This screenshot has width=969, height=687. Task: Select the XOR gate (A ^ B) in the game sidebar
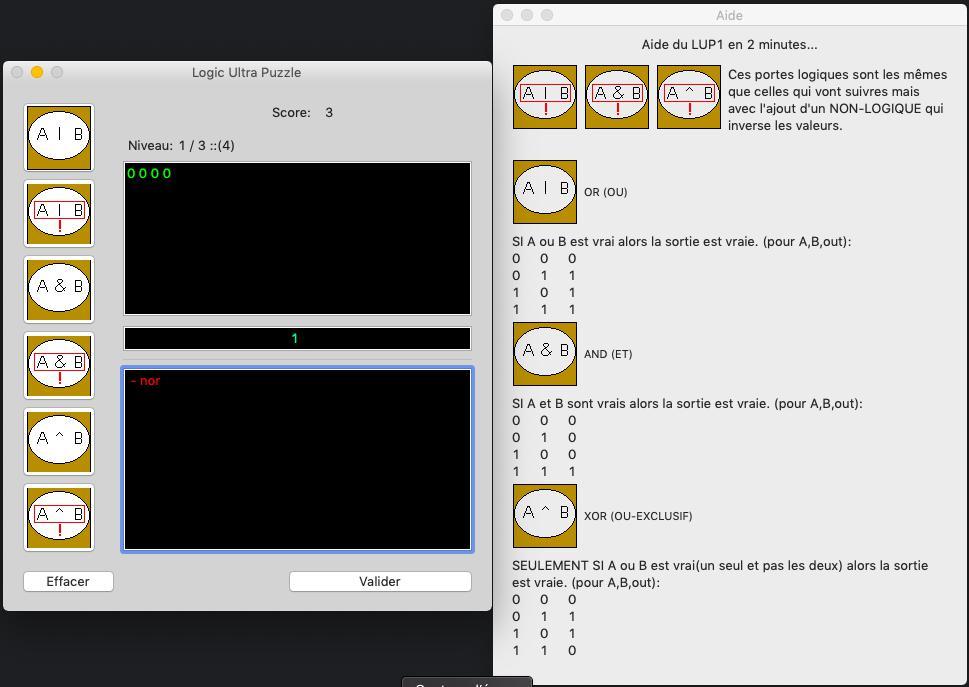59,441
